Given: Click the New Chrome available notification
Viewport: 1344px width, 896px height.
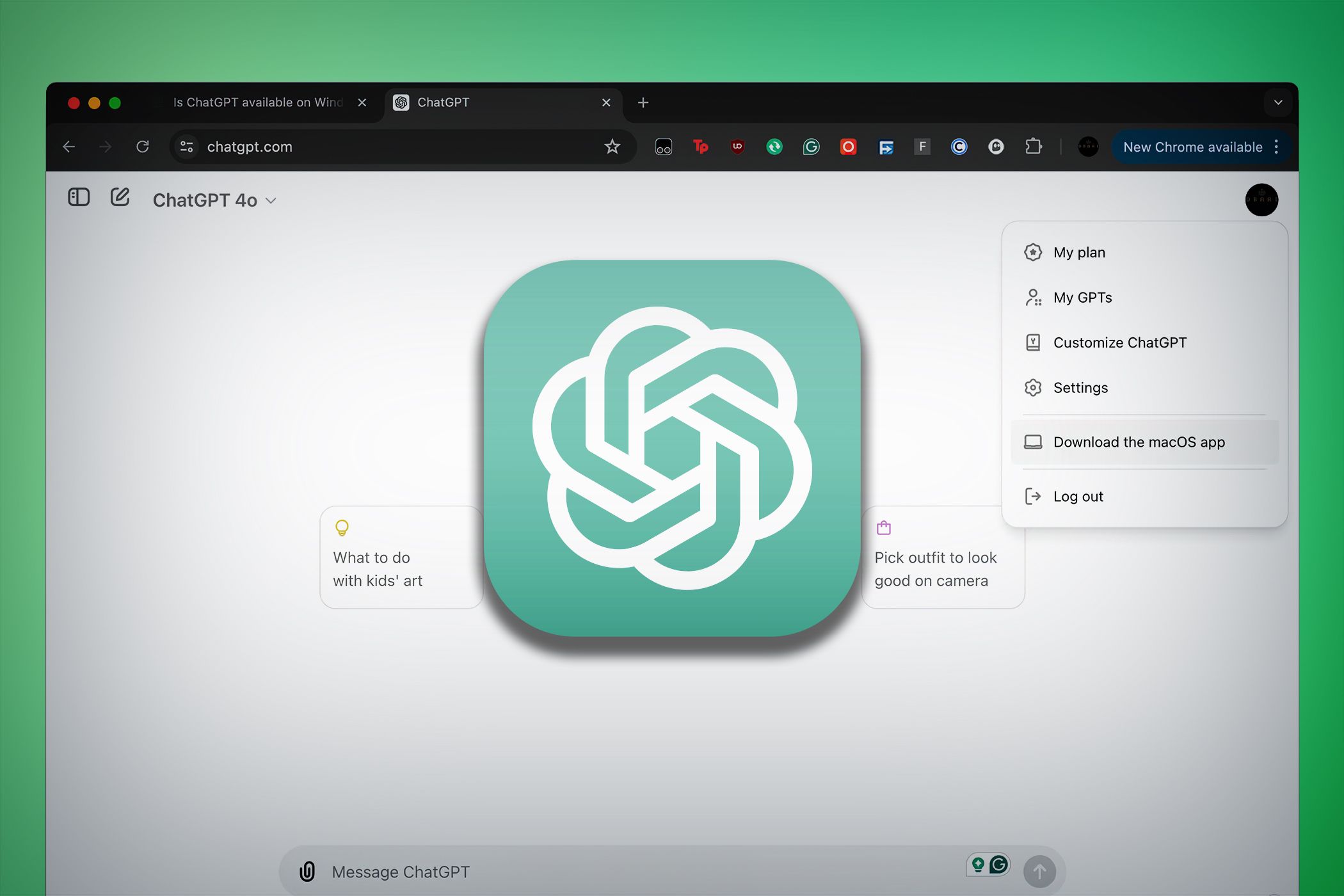Looking at the screenshot, I should click(x=1192, y=147).
